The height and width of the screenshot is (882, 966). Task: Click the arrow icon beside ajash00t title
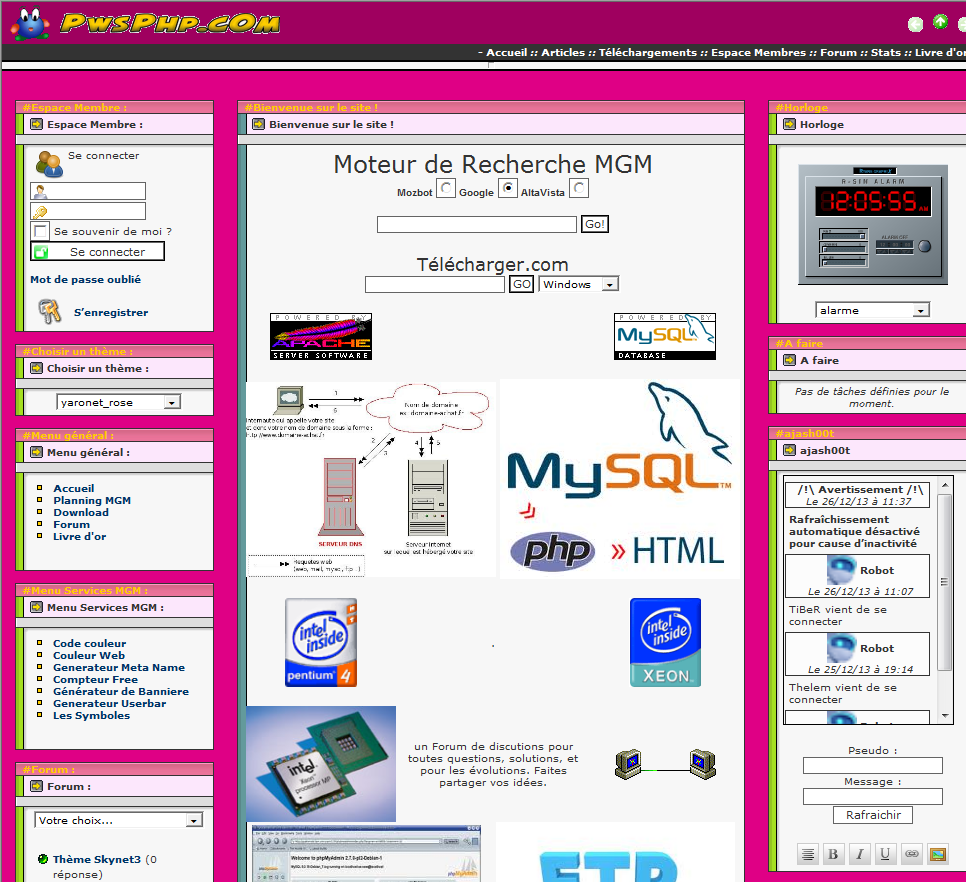coord(789,450)
